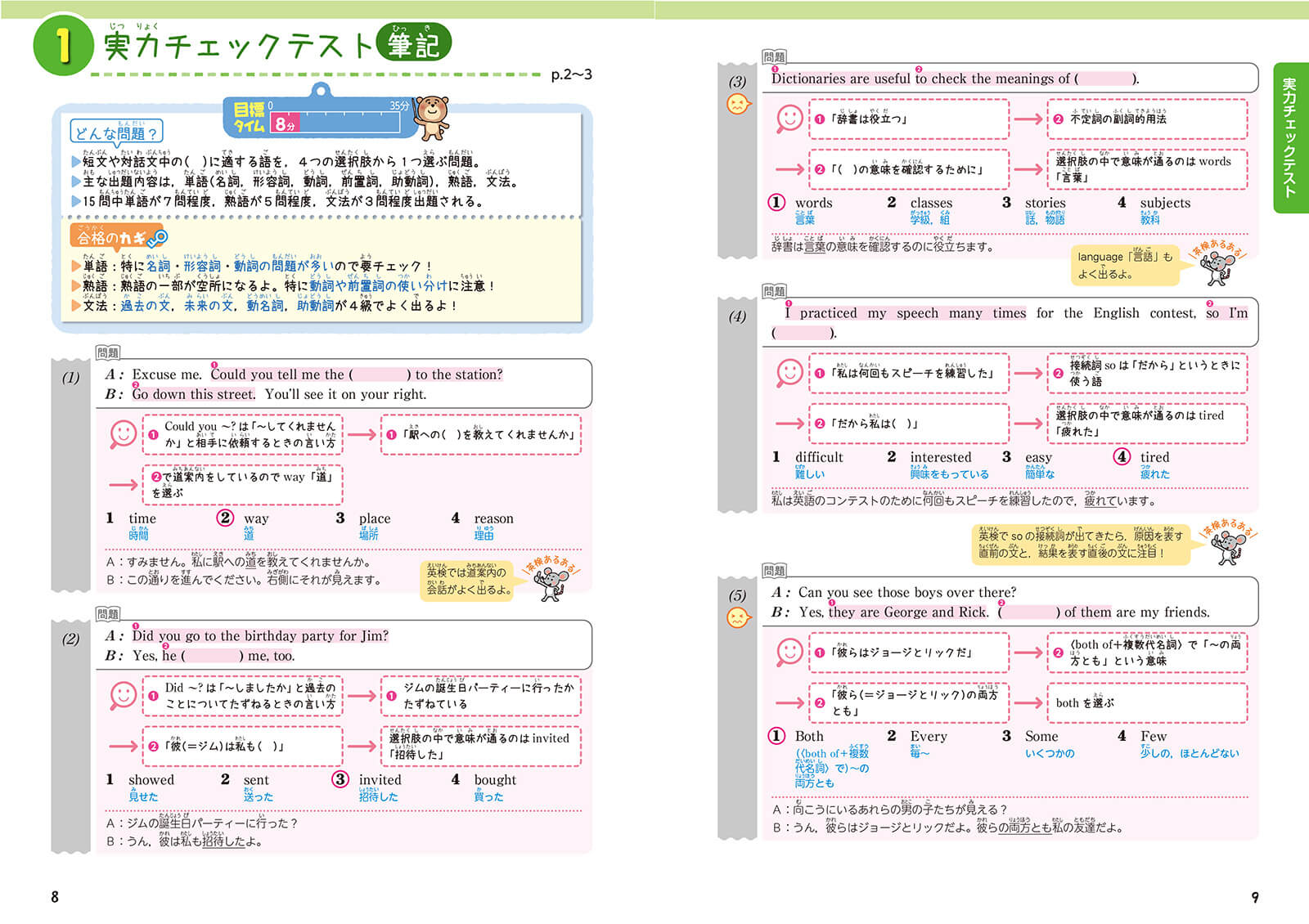Select answer option 'bought' in question (2)
The width and height of the screenshot is (1309, 924).
coord(495,780)
